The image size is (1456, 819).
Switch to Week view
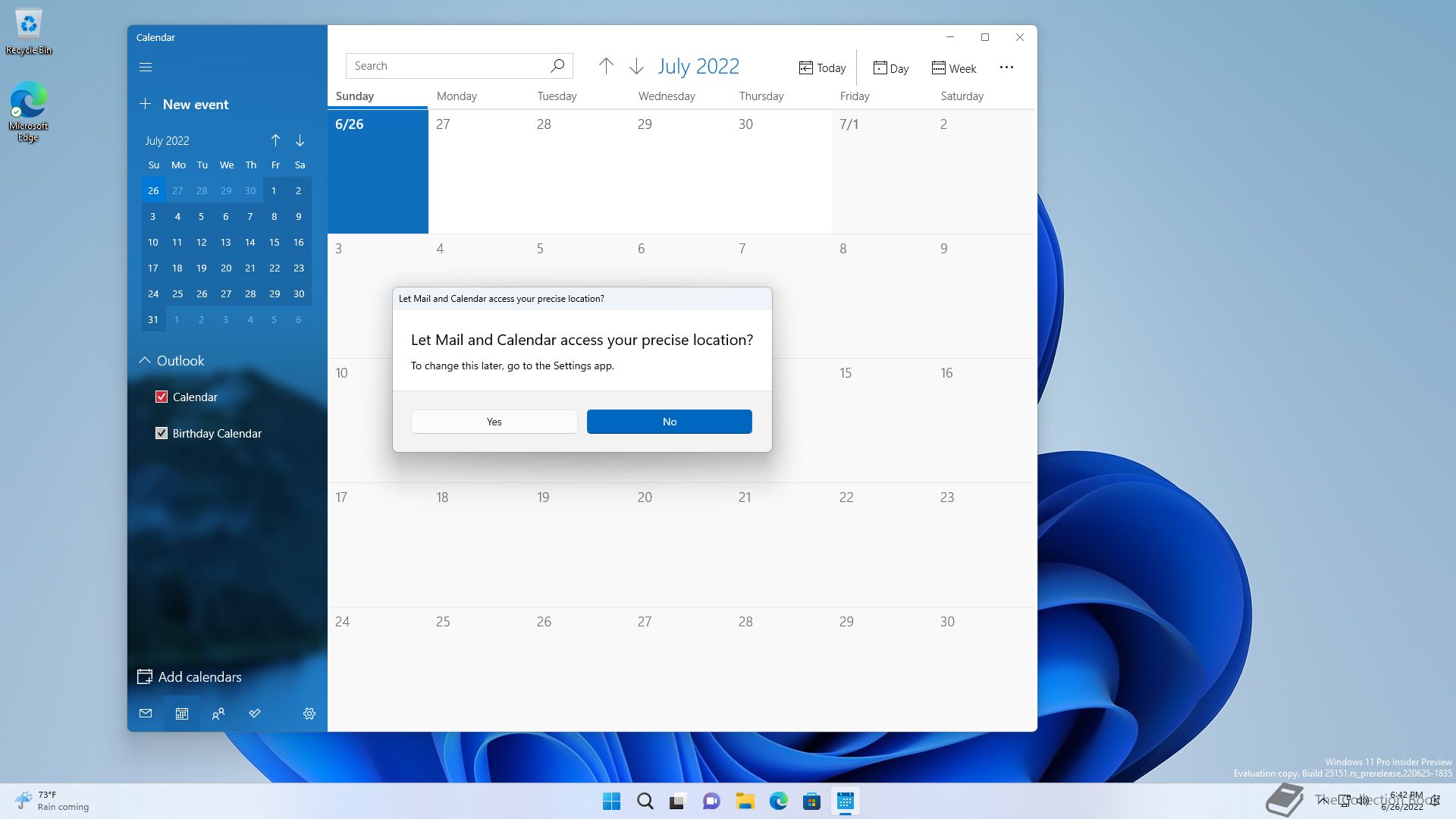pyautogui.click(x=954, y=68)
